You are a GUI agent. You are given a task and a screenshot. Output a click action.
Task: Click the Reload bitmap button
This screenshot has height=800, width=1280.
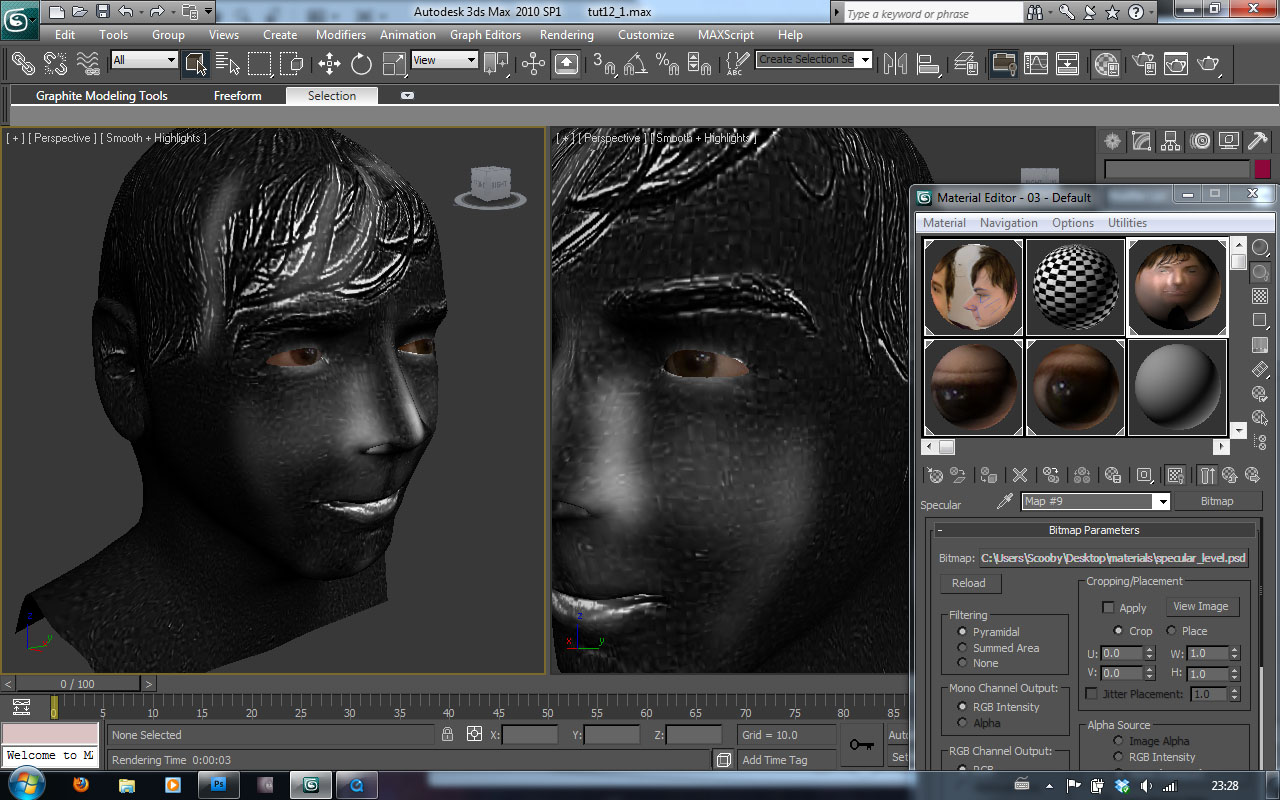[x=969, y=583]
